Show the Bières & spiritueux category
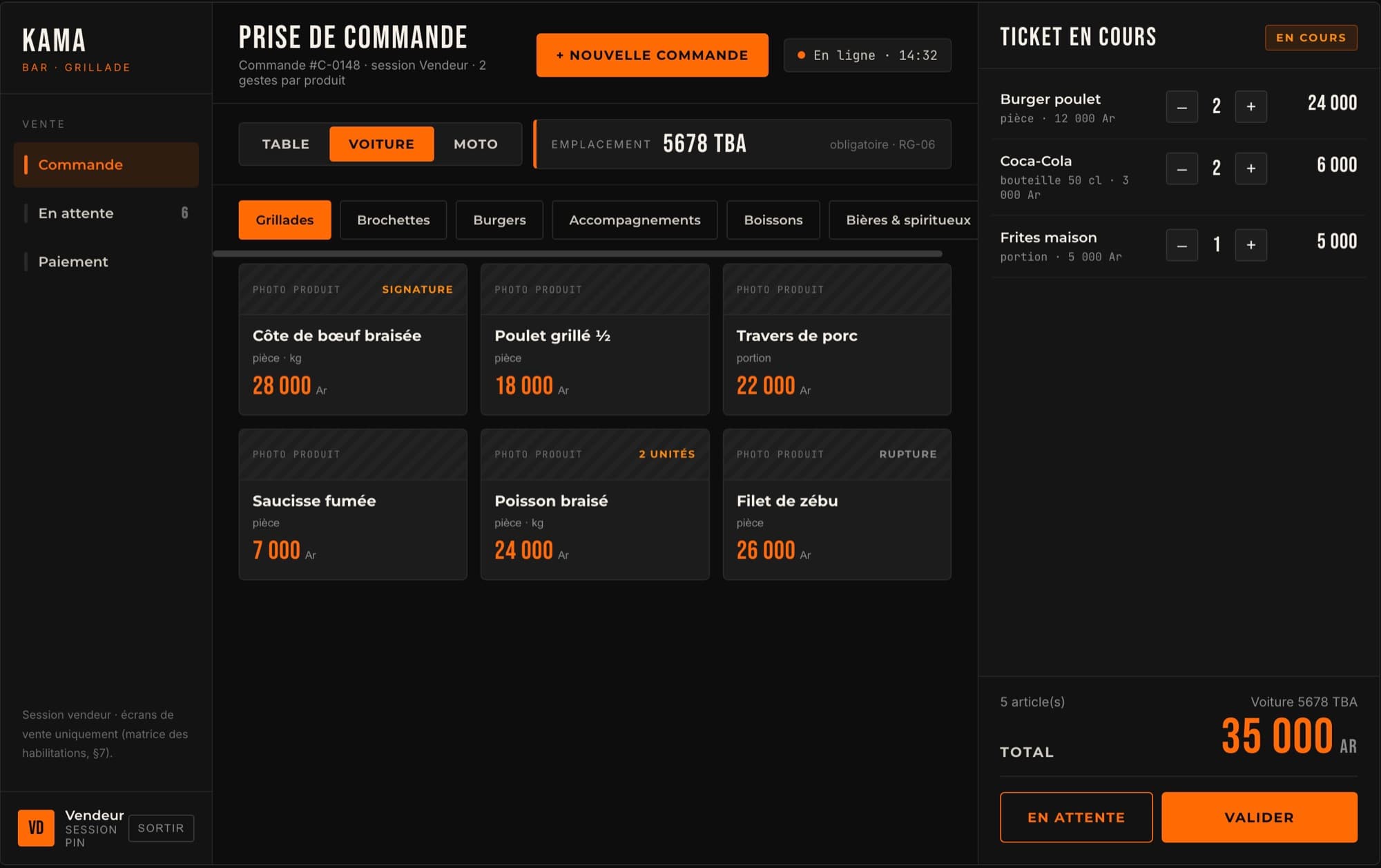The height and width of the screenshot is (868, 1381). point(907,220)
